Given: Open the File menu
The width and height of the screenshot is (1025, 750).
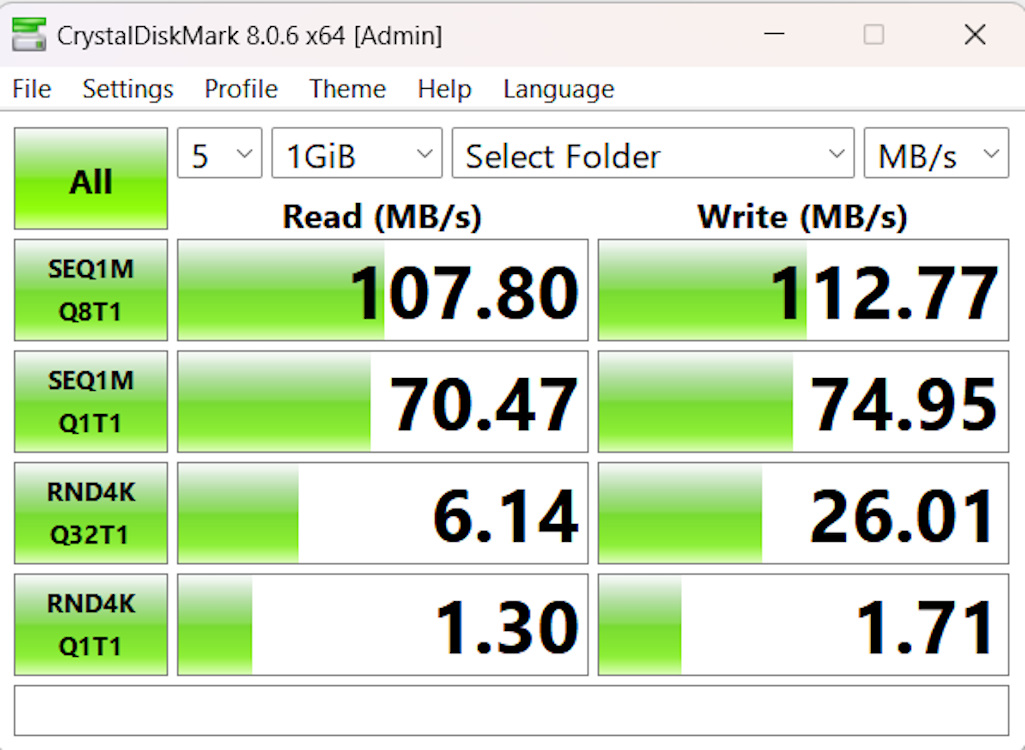Looking at the screenshot, I should tap(31, 89).
